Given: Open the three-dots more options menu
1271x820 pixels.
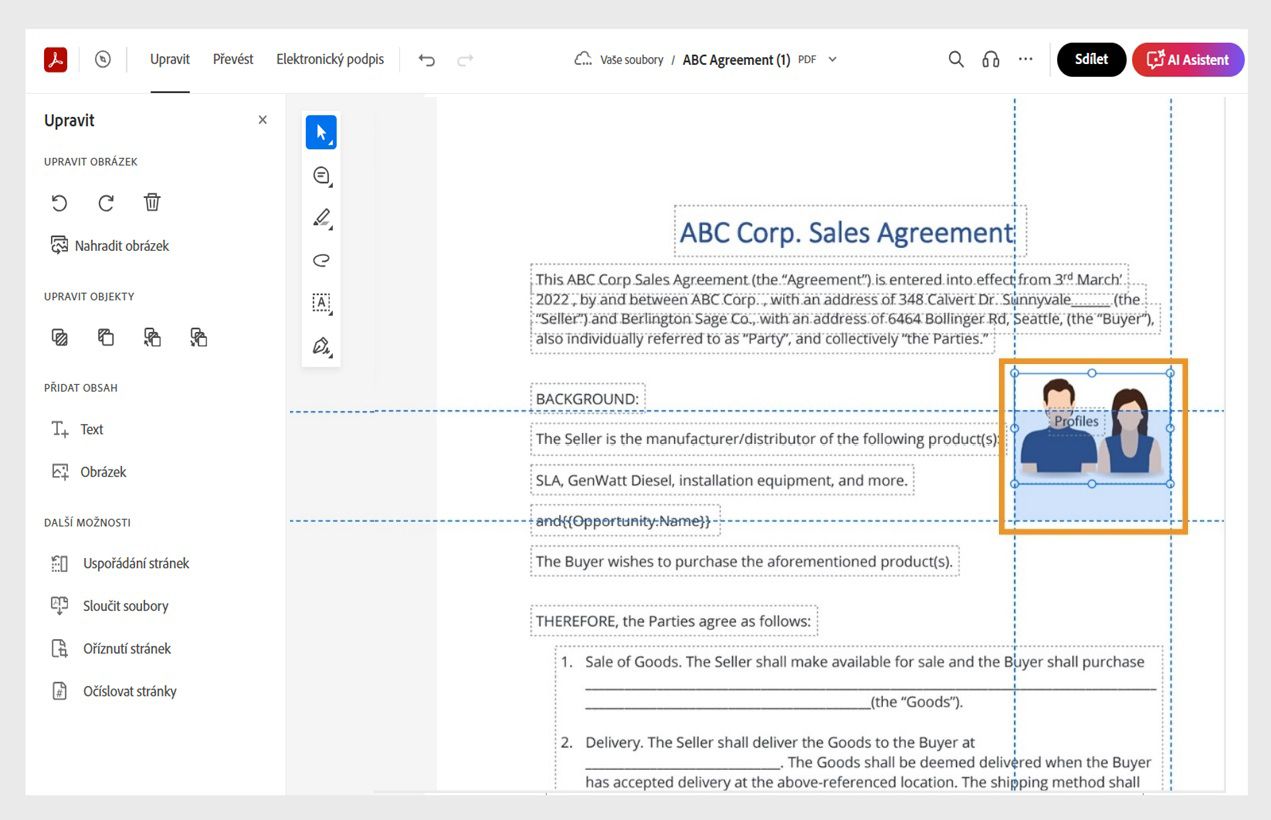Looking at the screenshot, I should (1025, 60).
